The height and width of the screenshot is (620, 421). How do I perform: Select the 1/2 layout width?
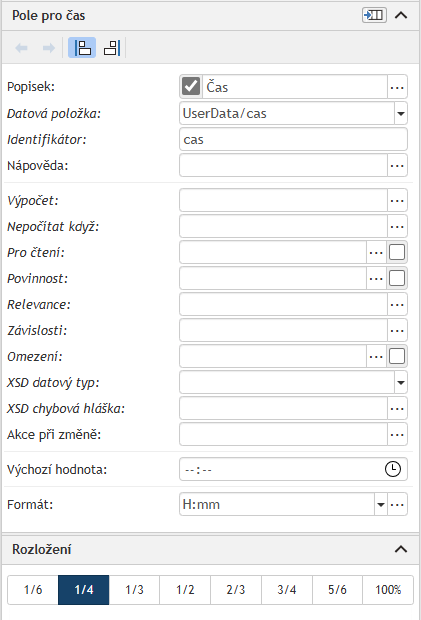185,590
